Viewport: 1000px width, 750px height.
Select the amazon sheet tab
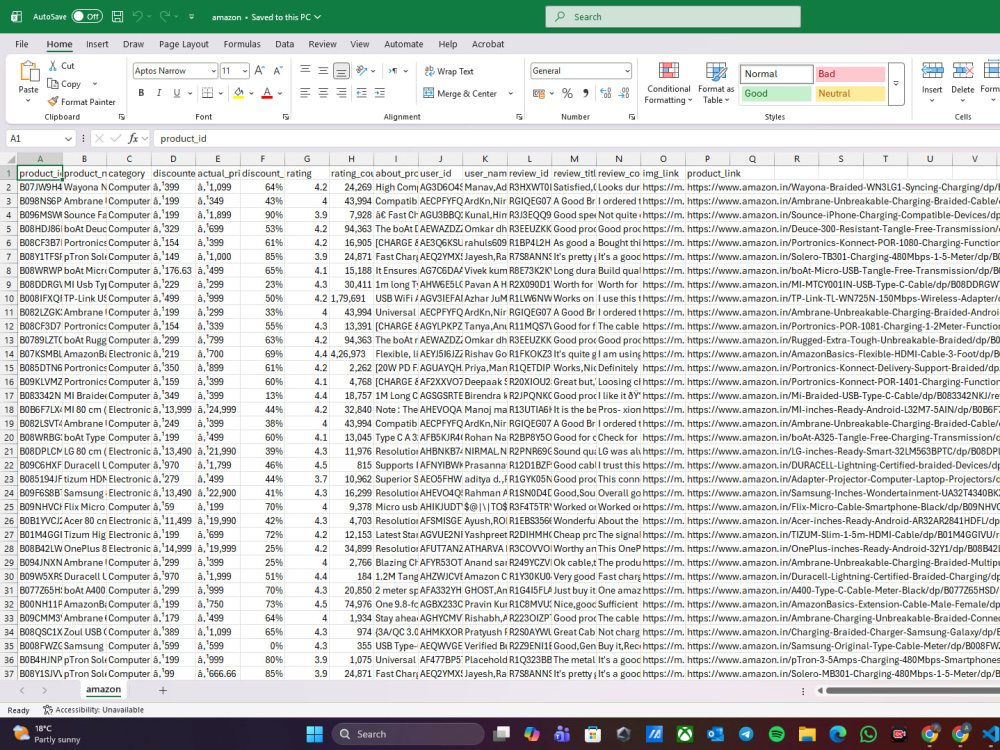103,689
